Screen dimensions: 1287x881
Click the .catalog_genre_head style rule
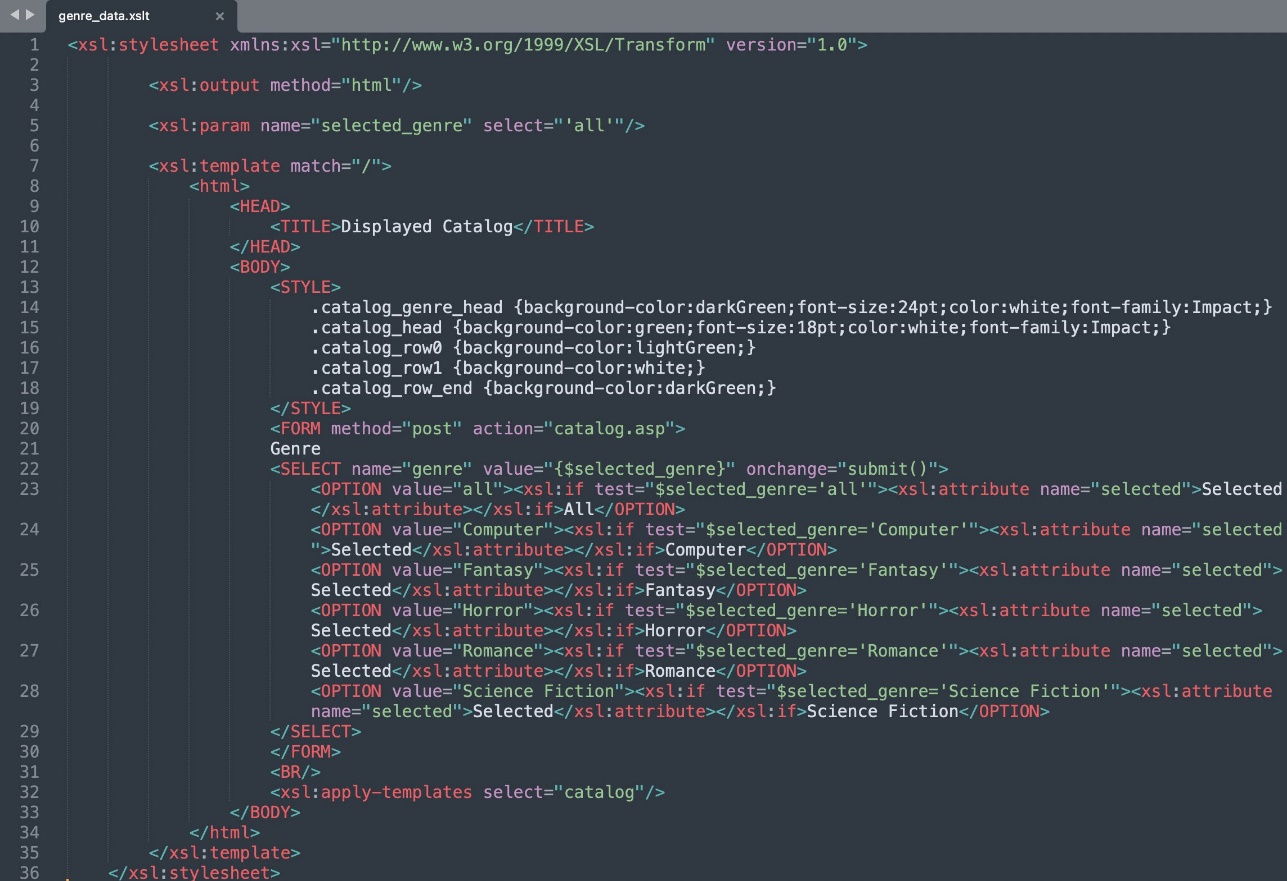point(791,307)
